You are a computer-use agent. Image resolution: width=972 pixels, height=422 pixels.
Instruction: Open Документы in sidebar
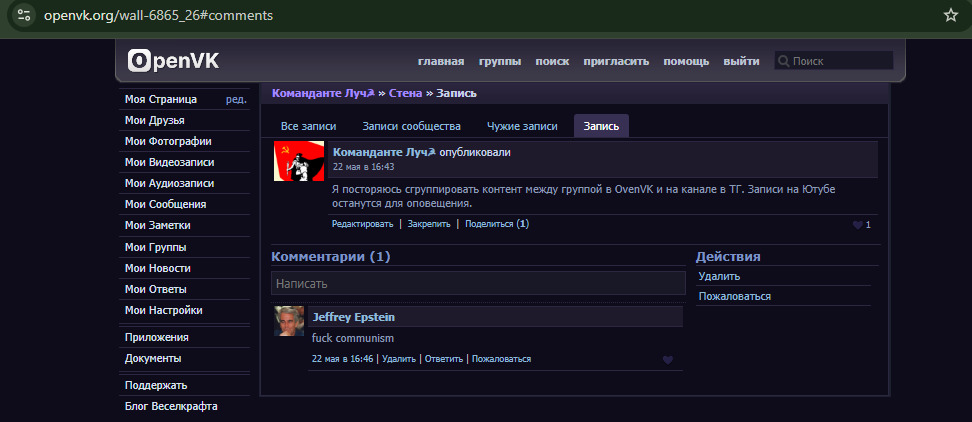point(153,358)
